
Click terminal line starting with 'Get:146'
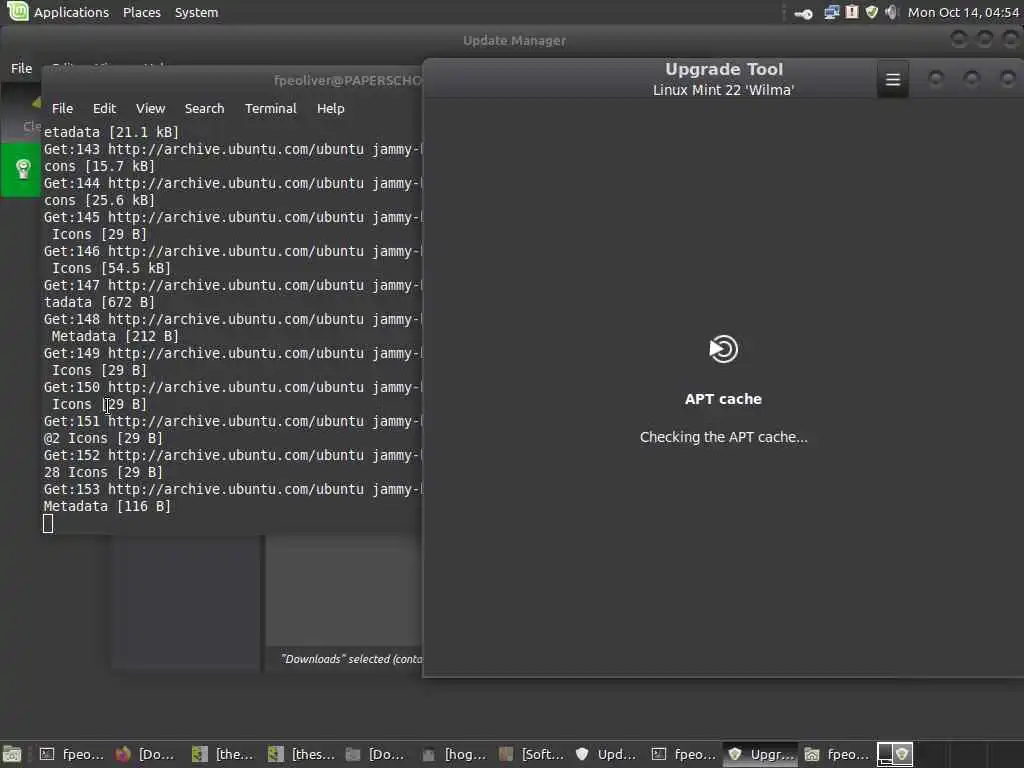click(x=232, y=251)
